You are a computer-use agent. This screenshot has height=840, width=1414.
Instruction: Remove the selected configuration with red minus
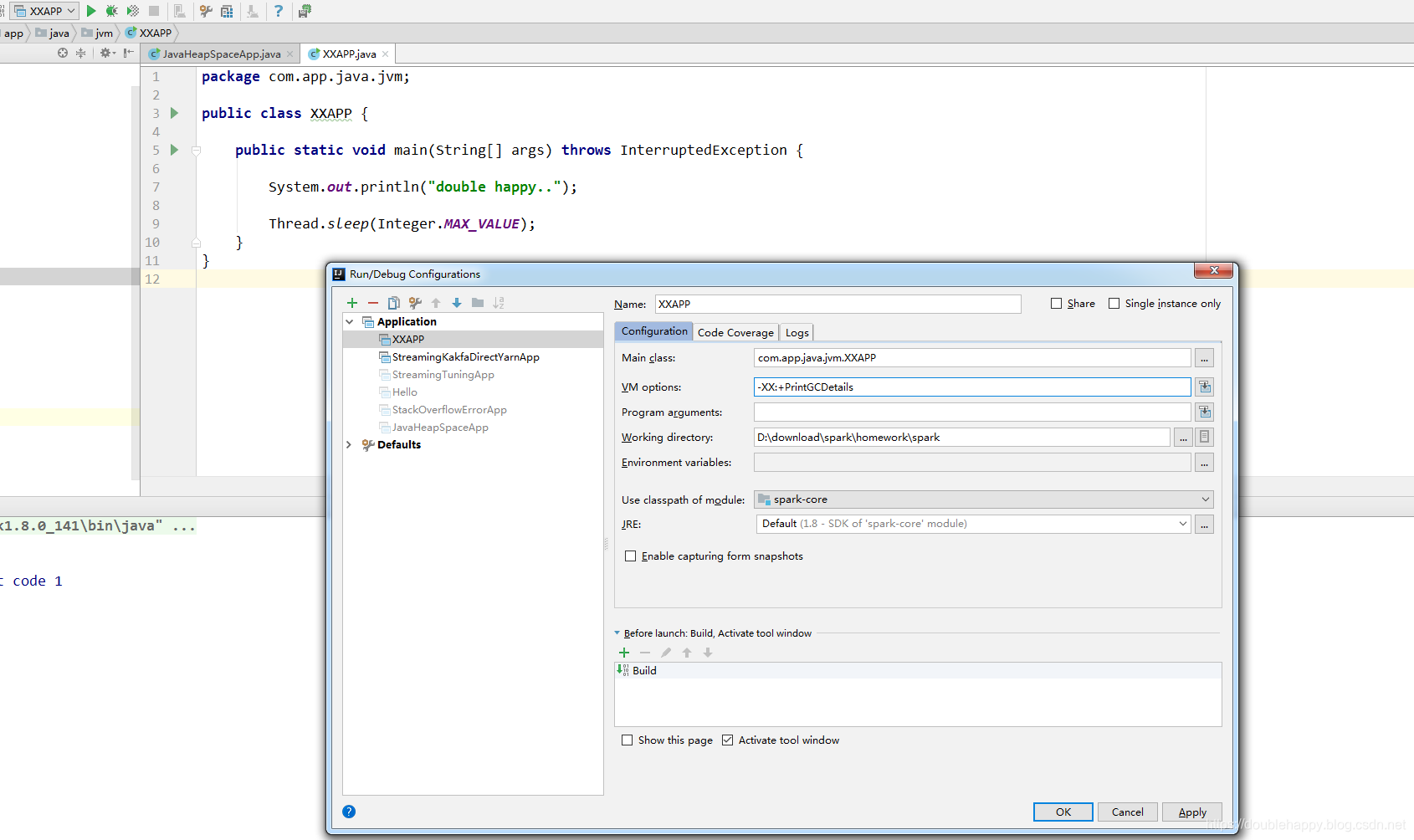[x=373, y=303]
